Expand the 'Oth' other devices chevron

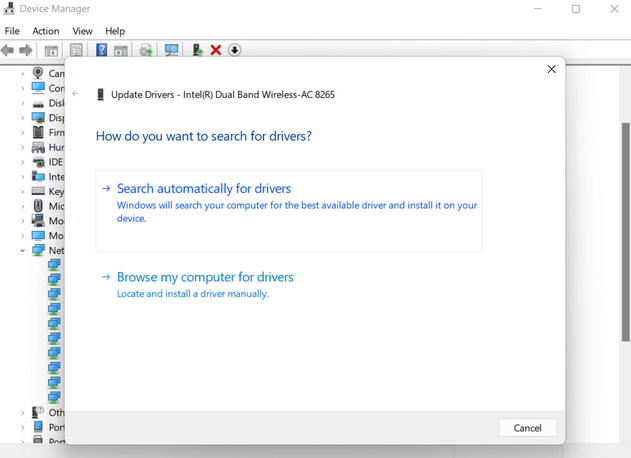(23, 413)
